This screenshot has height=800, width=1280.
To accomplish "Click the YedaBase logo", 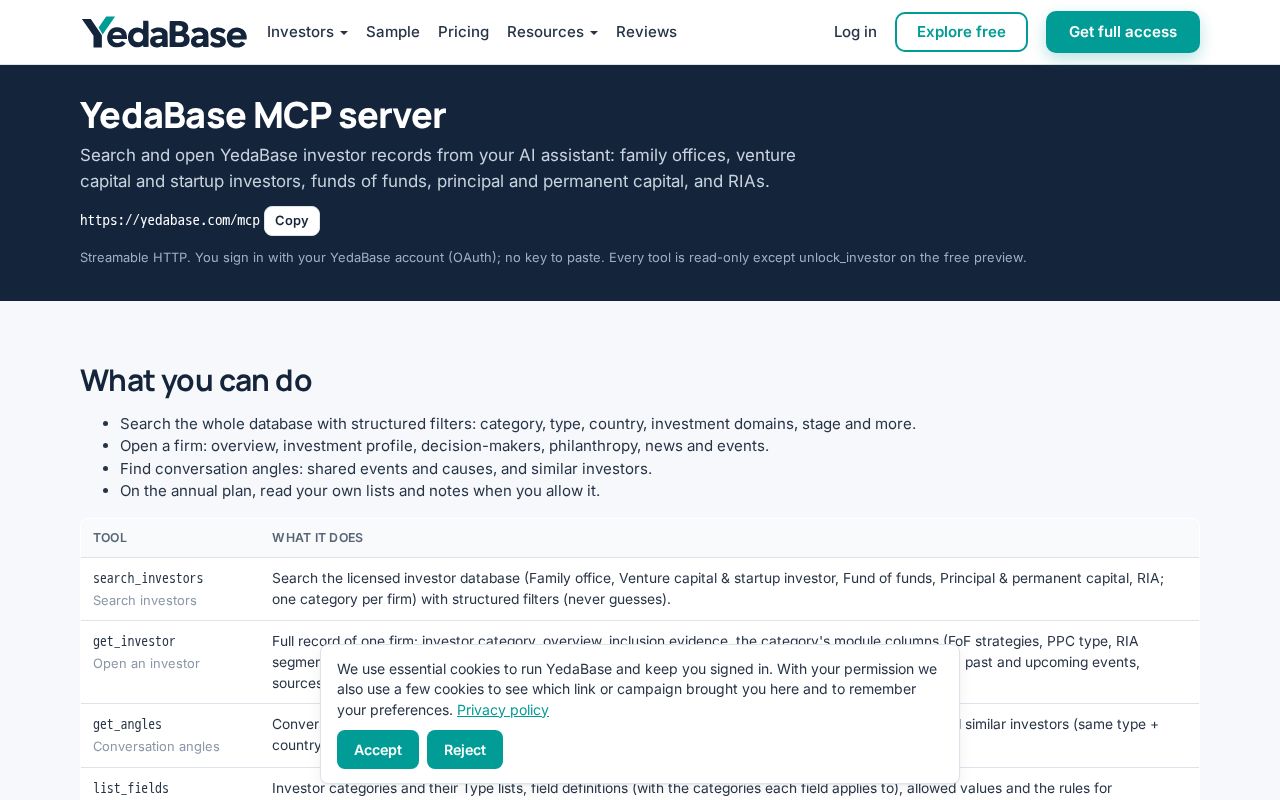I will click(x=164, y=32).
